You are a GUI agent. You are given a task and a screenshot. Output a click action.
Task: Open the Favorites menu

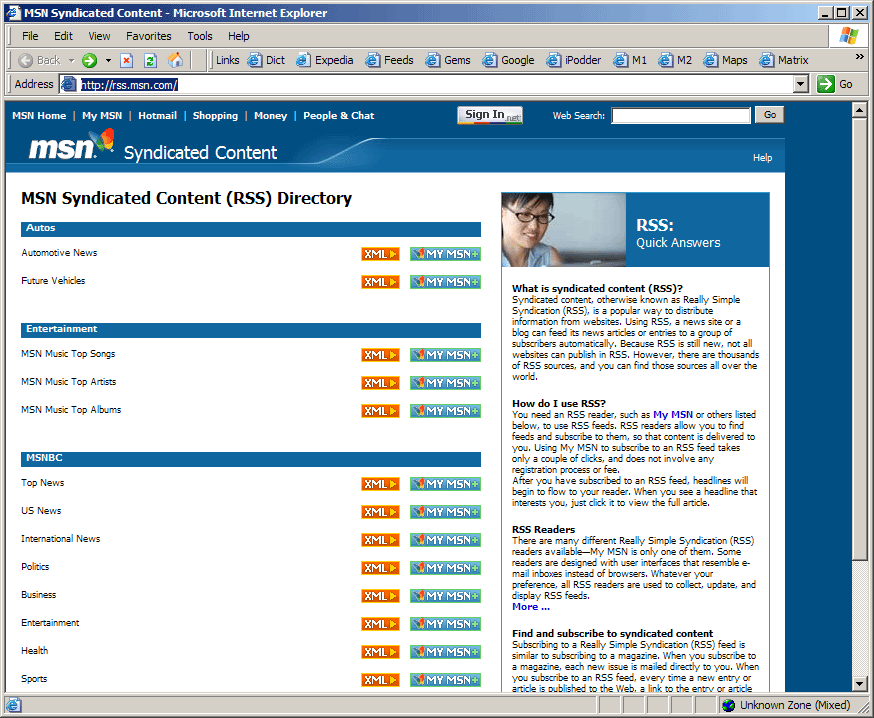[x=148, y=36]
